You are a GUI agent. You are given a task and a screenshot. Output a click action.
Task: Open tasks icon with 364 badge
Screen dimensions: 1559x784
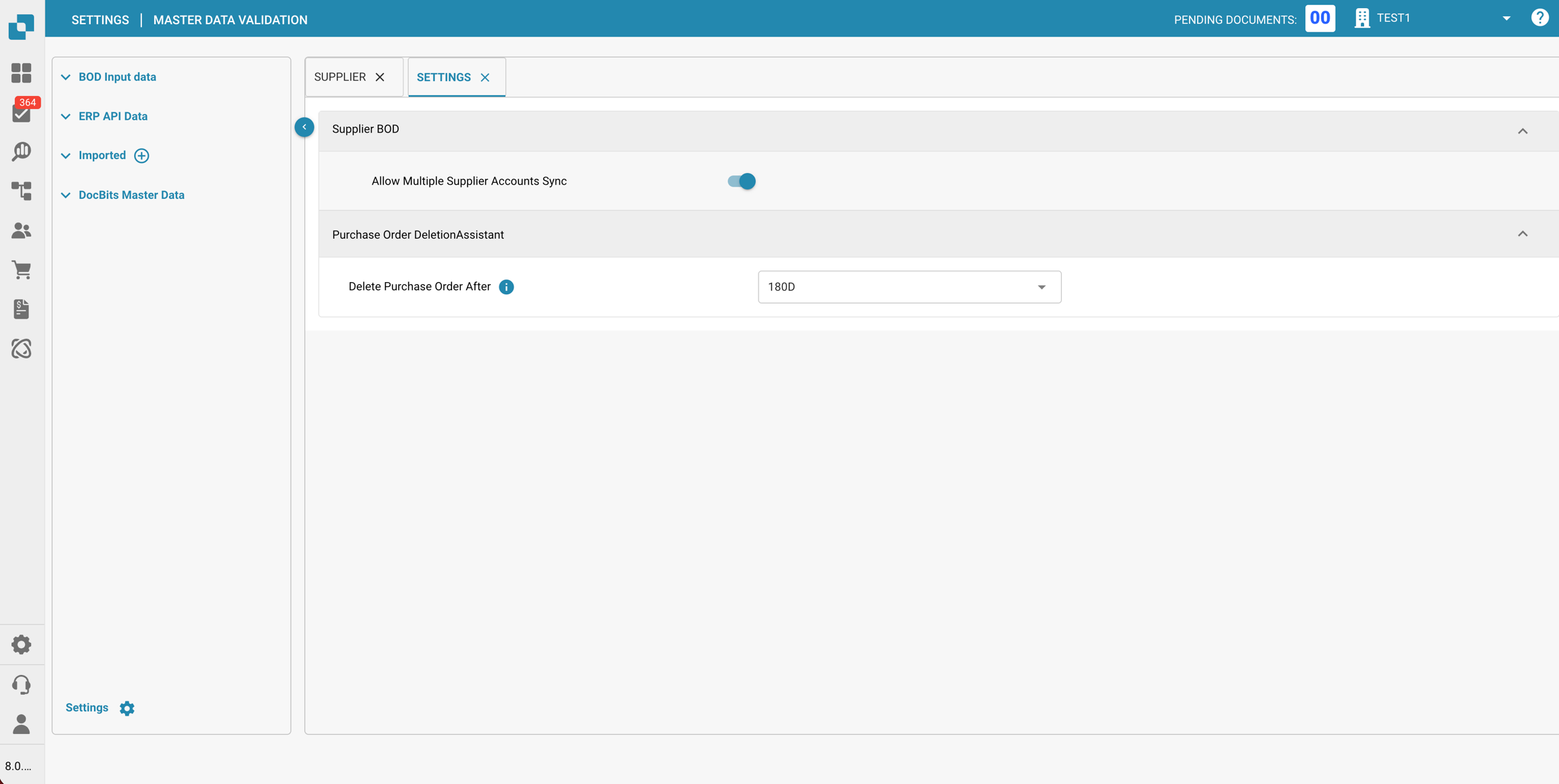point(21,112)
